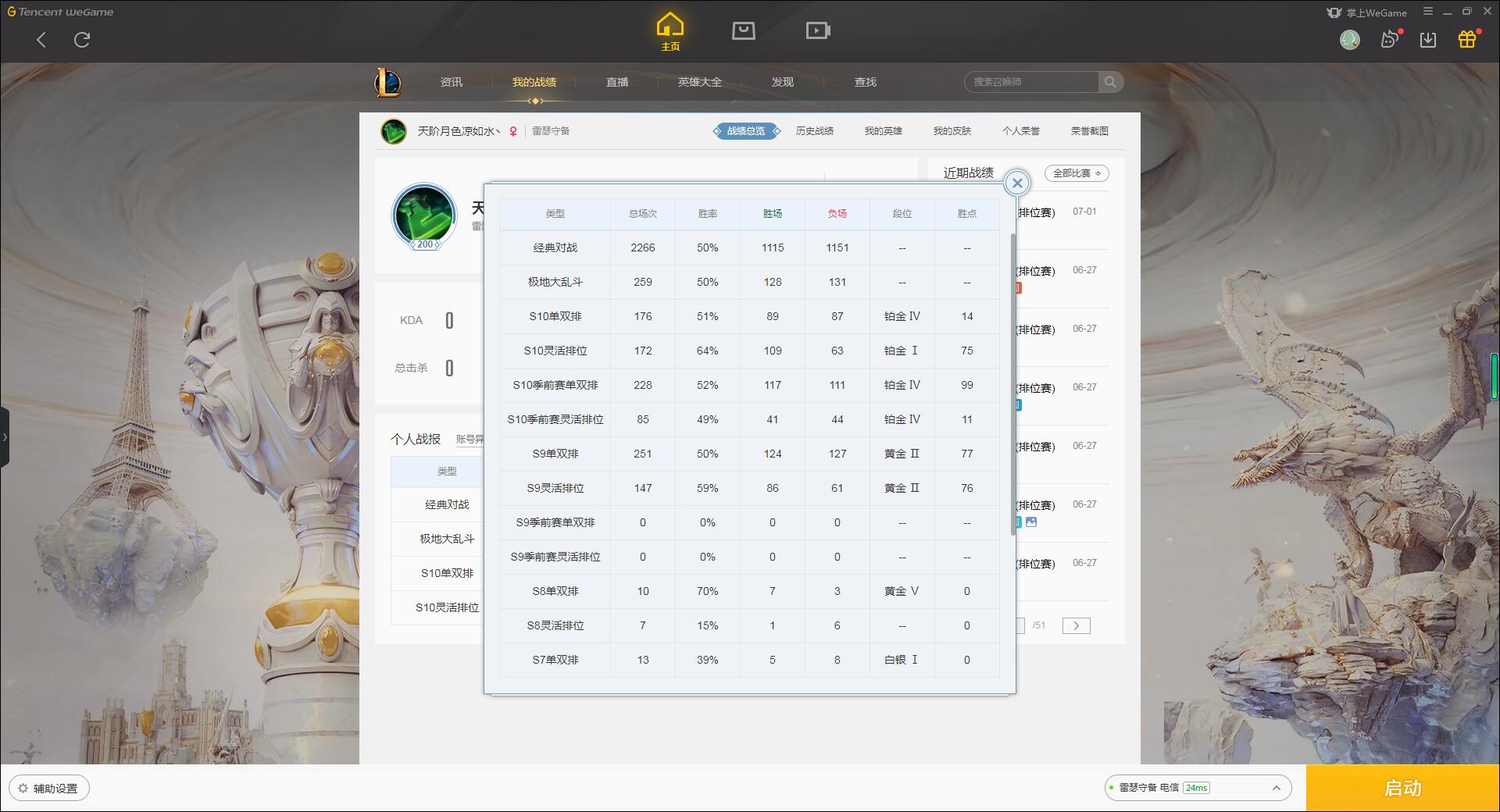Click the 账号异常 link beside 个人战报
The height and width of the screenshot is (812, 1500).
pyautogui.click(x=470, y=440)
